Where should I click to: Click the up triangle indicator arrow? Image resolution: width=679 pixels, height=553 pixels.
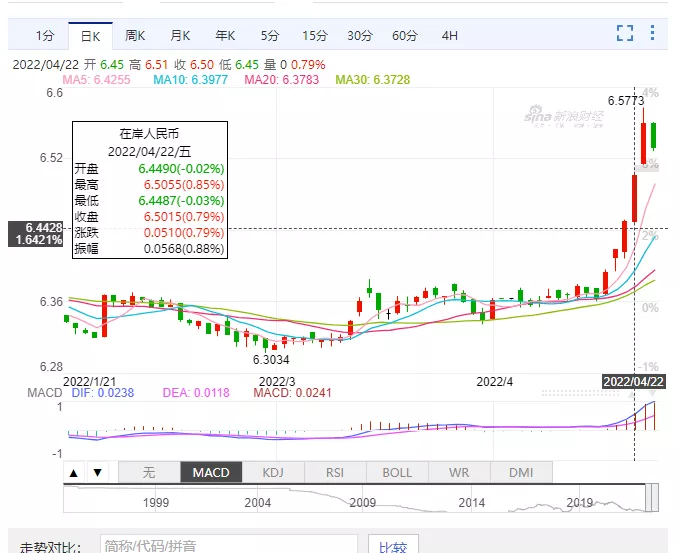click(x=74, y=472)
